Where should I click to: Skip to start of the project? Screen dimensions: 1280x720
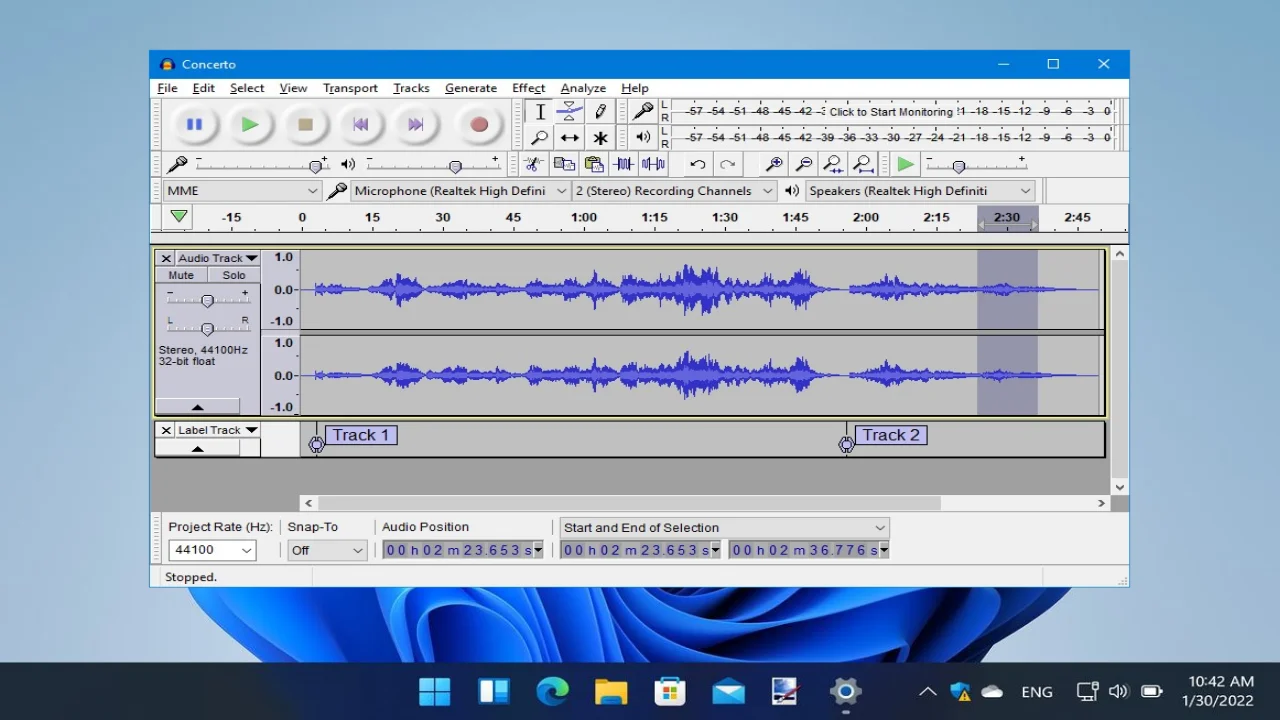(x=360, y=125)
